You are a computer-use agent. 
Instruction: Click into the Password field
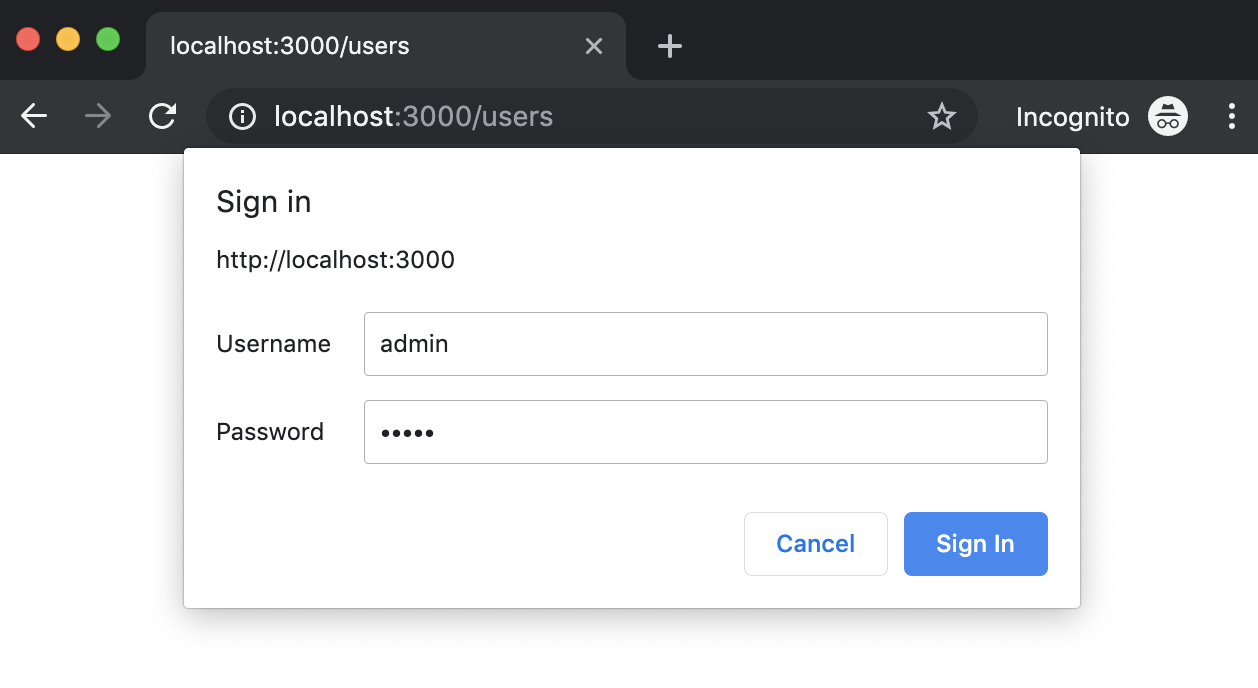tap(705, 432)
